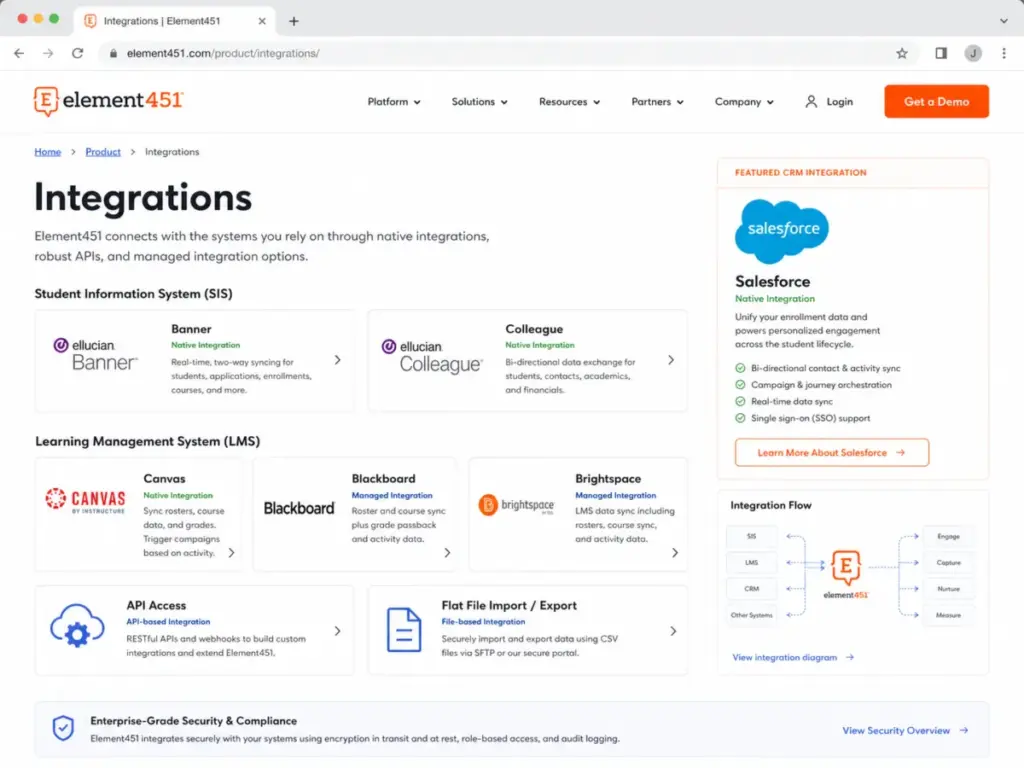Open Colleague card arrow chevron
1024x768 pixels.
pos(671,360)
